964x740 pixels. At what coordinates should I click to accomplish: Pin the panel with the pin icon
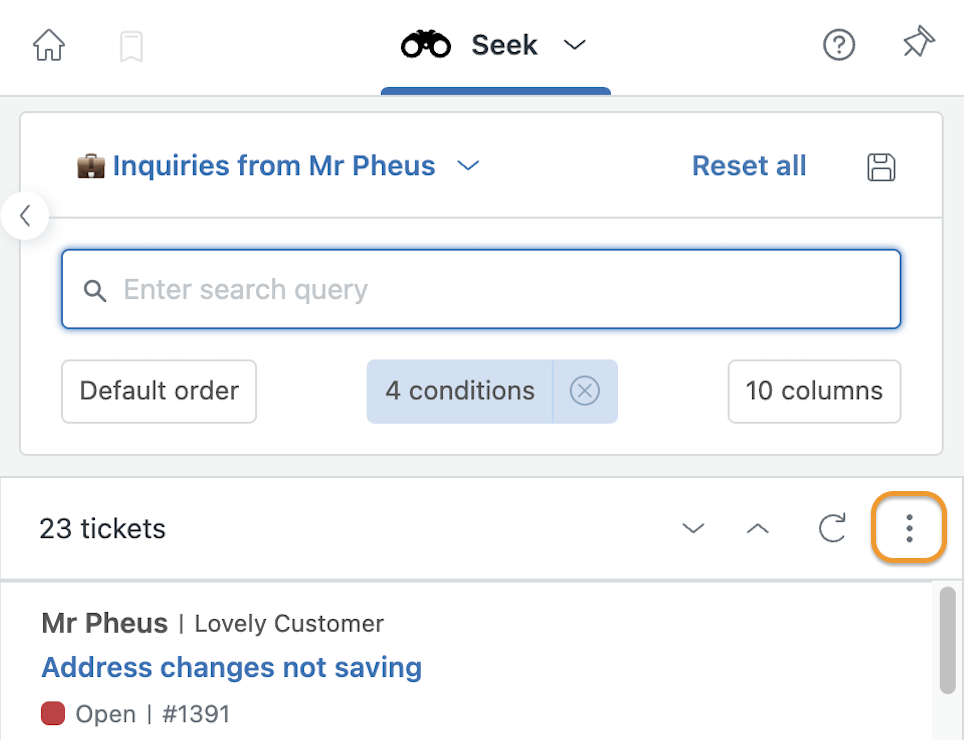(919, 42)
